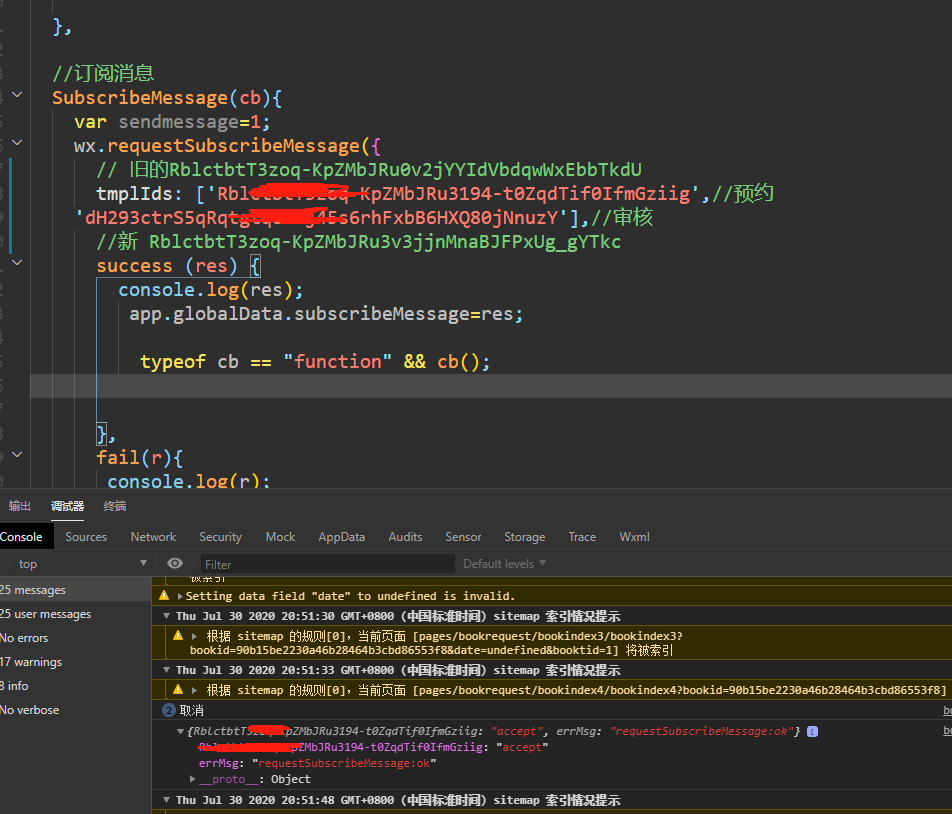Open the Mock tab
Viewport: 952px width, 814px height.
click(280, 537)
